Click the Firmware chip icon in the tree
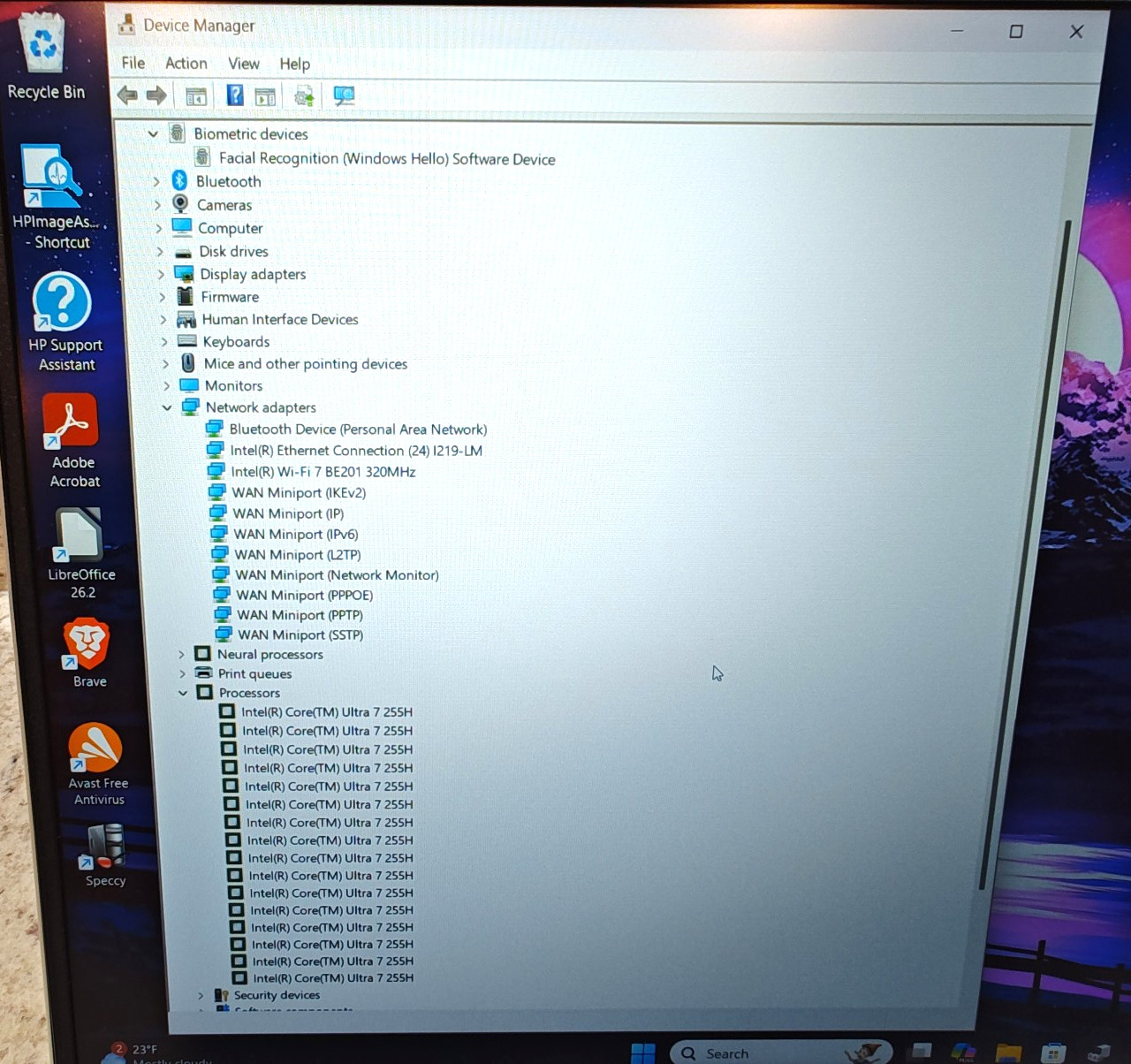Screen dimensions: 1131x1064 point(185,296)
